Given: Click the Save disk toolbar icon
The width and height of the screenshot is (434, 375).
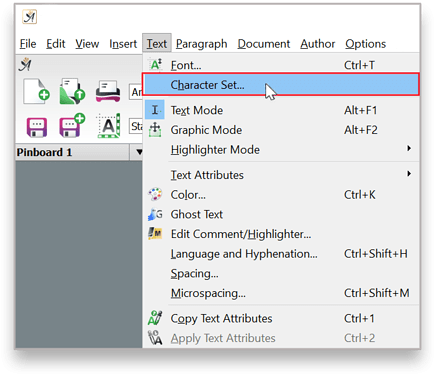Looking at the screenshot, I should (x=37, y=127).
